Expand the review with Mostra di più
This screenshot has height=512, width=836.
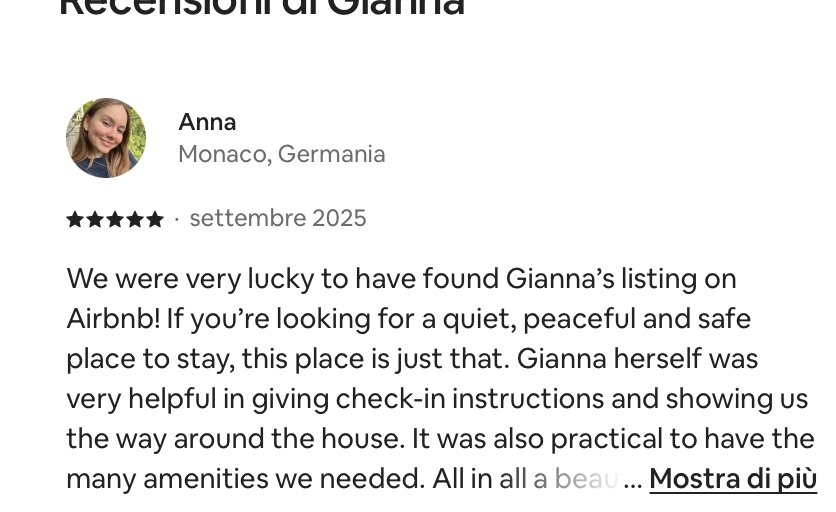click(732, 479)
